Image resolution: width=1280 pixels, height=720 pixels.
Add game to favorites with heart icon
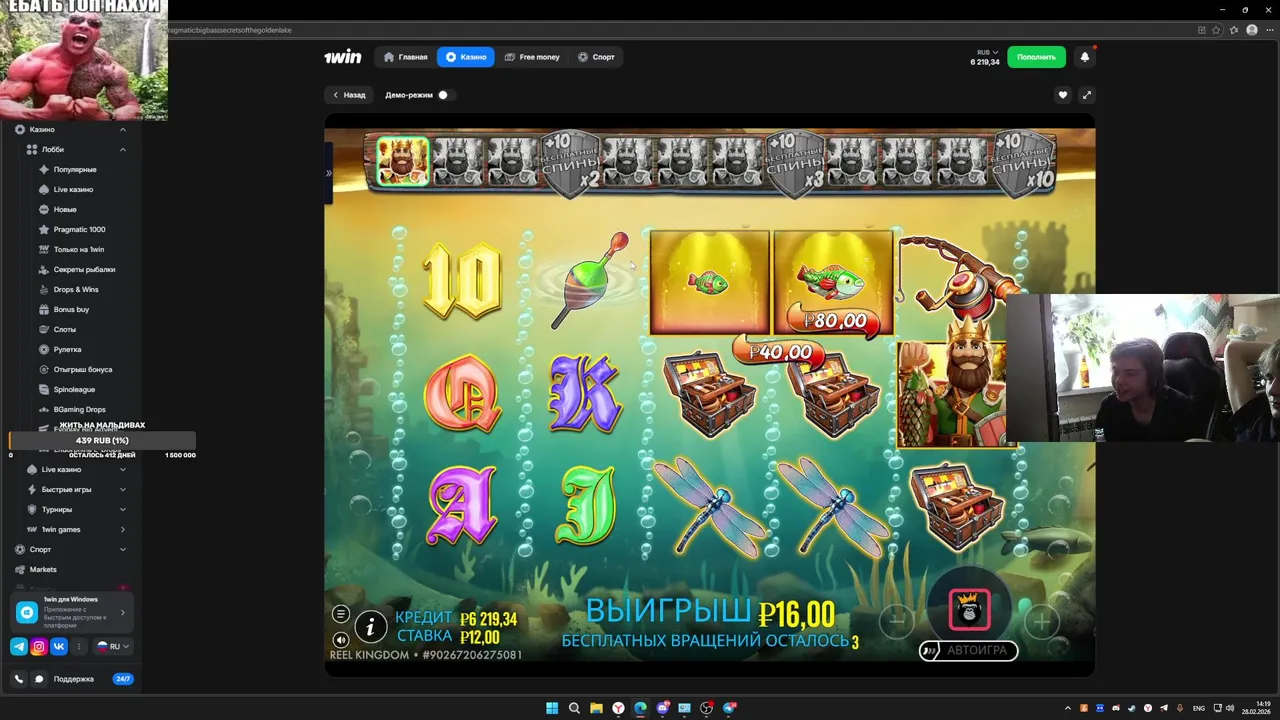coord(1063,95)
